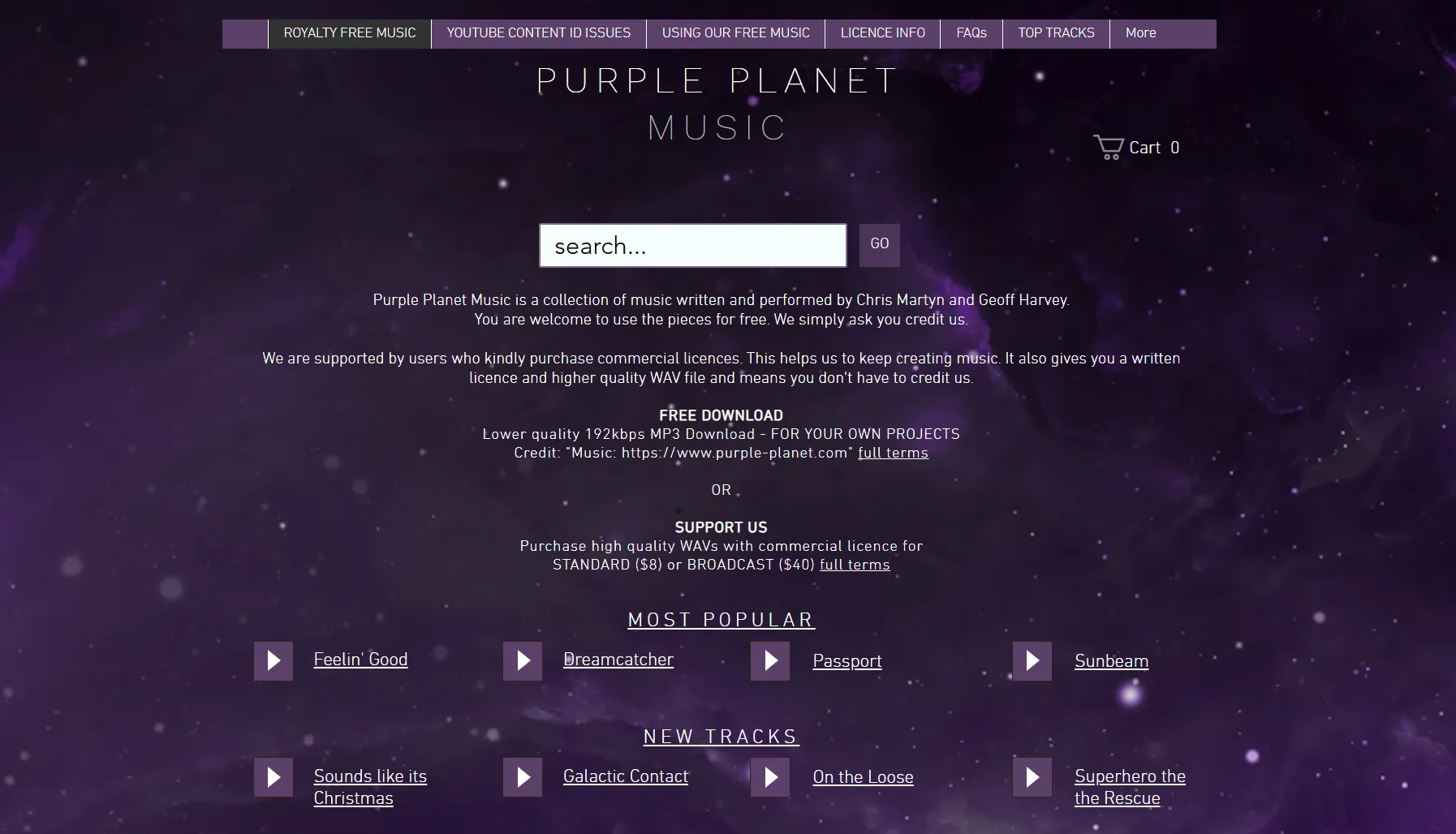Image resolution: width=1456 pixels, height=834 pixels.
Task: Switch to the ROYALTY FREE MUSIC tab
Action: tap(348, 33)
